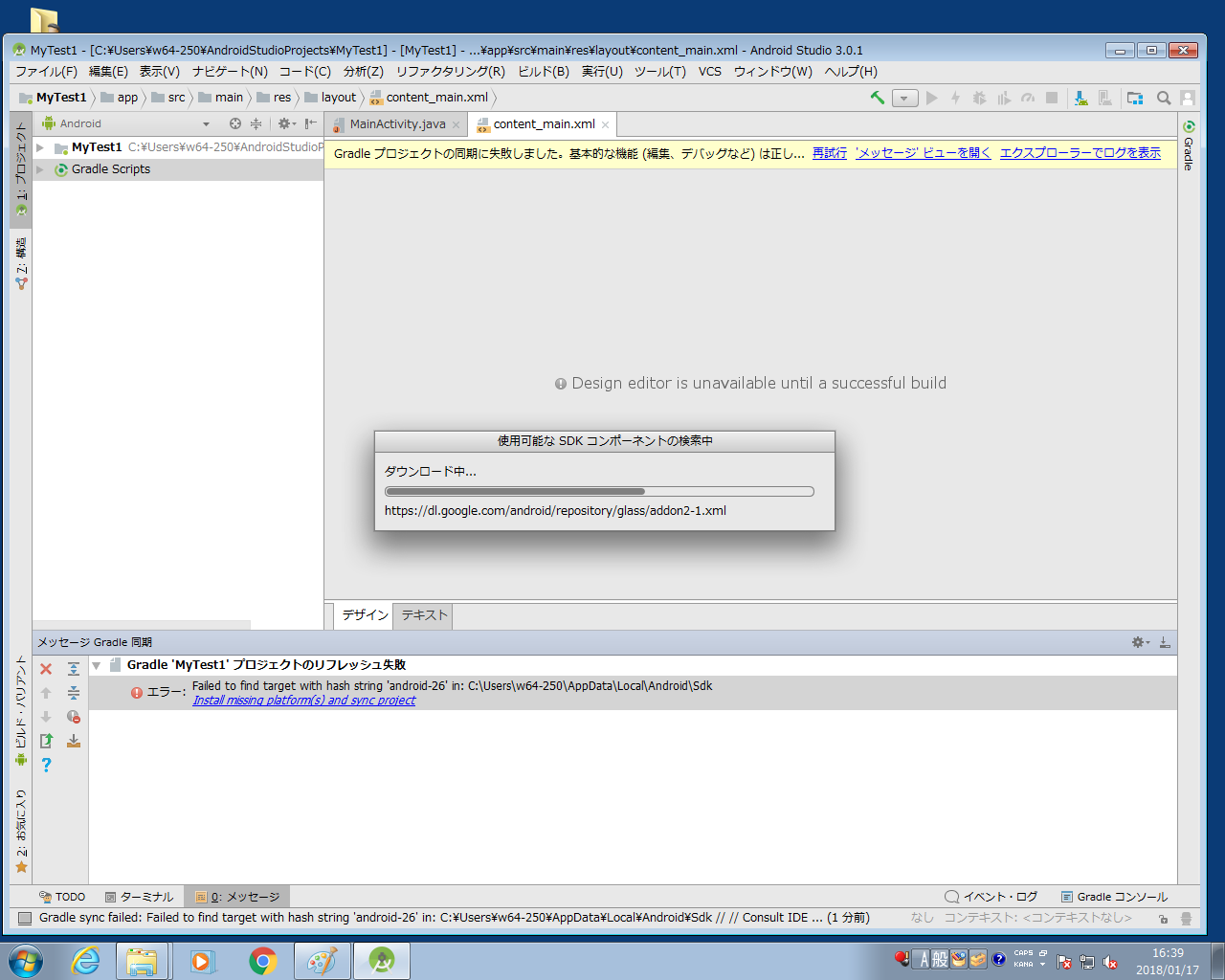Open the リファクタリング(R) menu
1225x980 pixels.
point(450,72)
